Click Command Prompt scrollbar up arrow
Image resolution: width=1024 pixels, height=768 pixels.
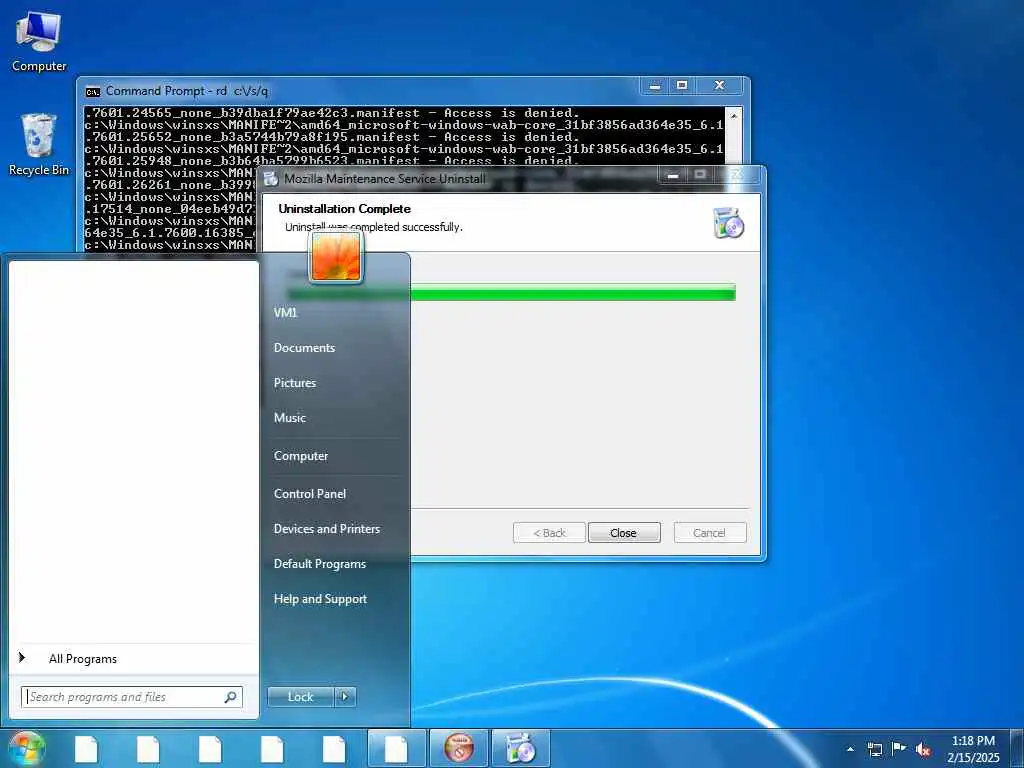coord(734,115)
